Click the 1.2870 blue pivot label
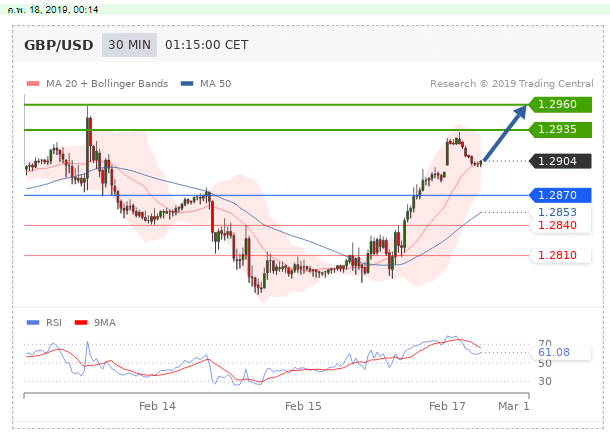 point(560,195)
